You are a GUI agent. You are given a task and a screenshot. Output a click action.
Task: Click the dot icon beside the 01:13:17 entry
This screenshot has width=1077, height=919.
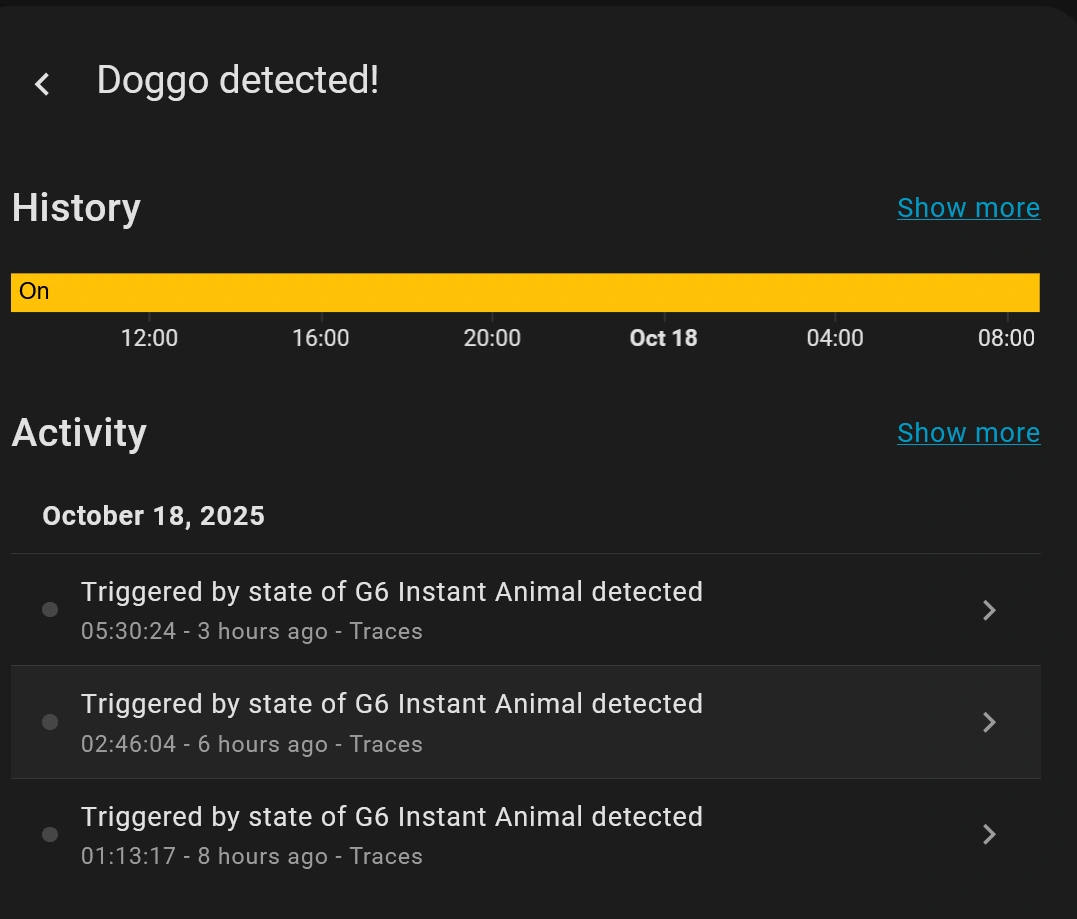pos(50,835)
